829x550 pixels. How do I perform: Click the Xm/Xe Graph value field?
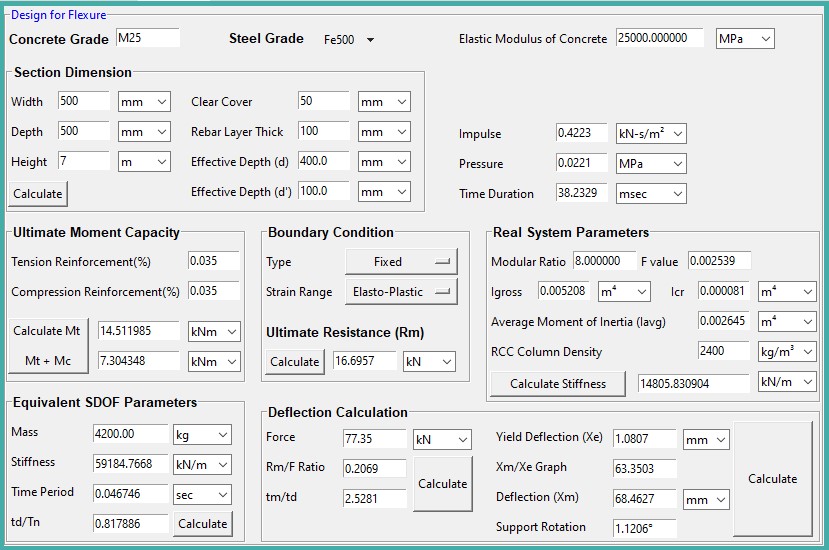pos(644,469)
